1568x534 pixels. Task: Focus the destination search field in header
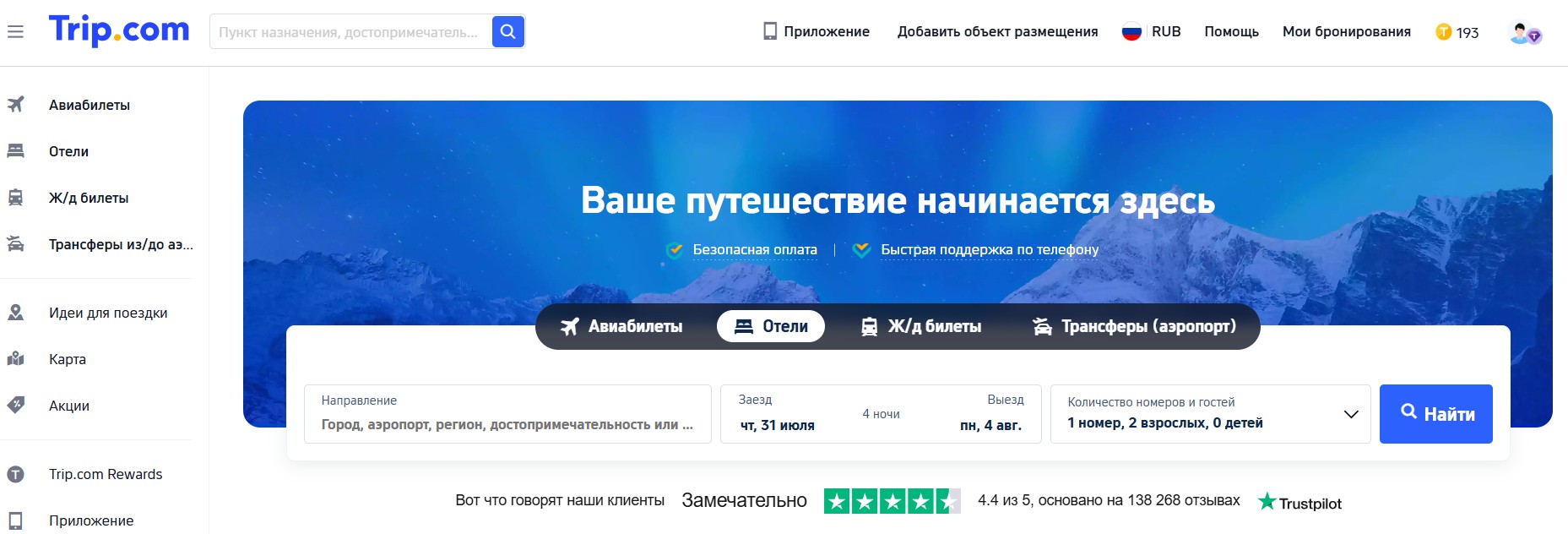point(350,32)
